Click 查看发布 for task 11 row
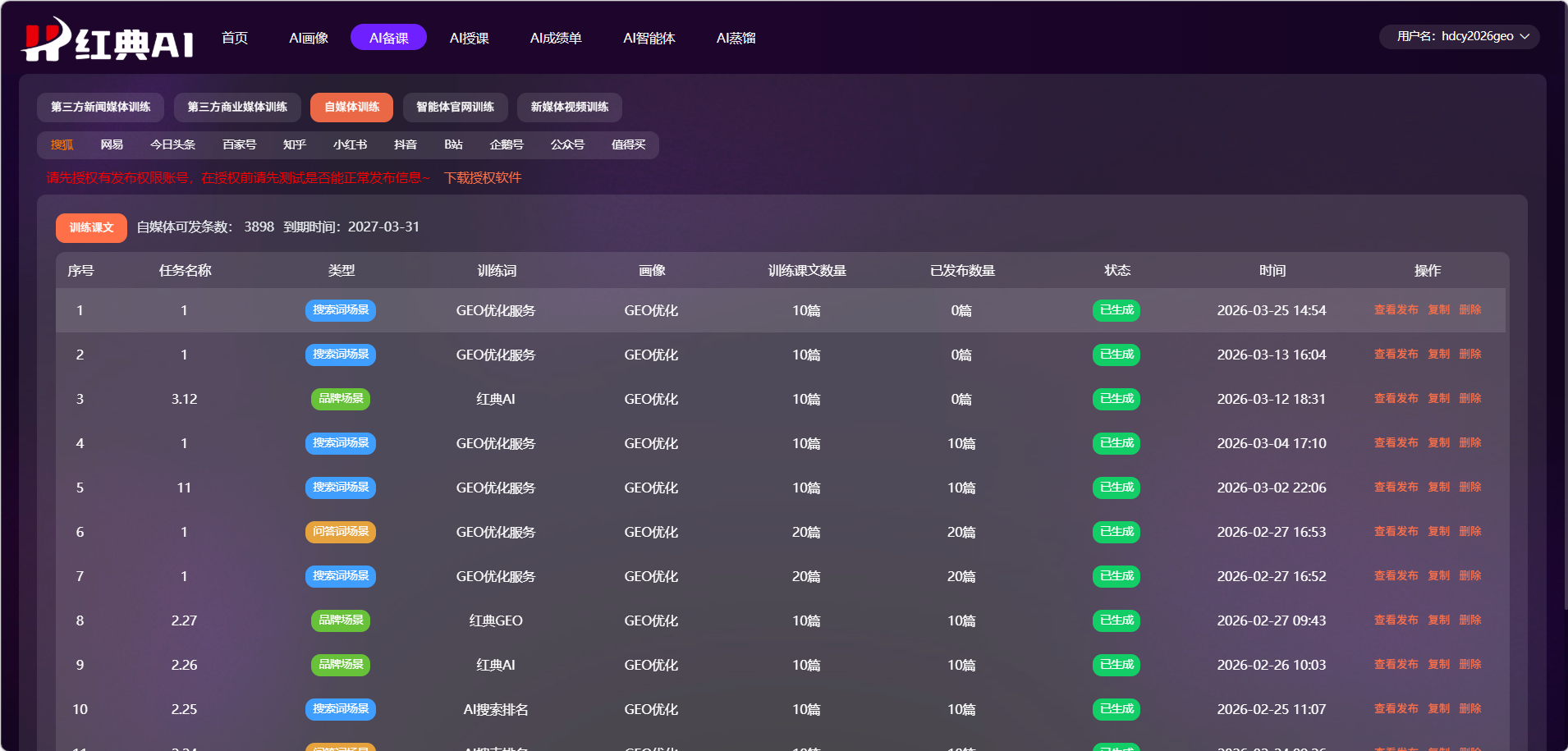Image resolution: width=1568 pixels, height=751 pixels. click(x=1396, y=488)
